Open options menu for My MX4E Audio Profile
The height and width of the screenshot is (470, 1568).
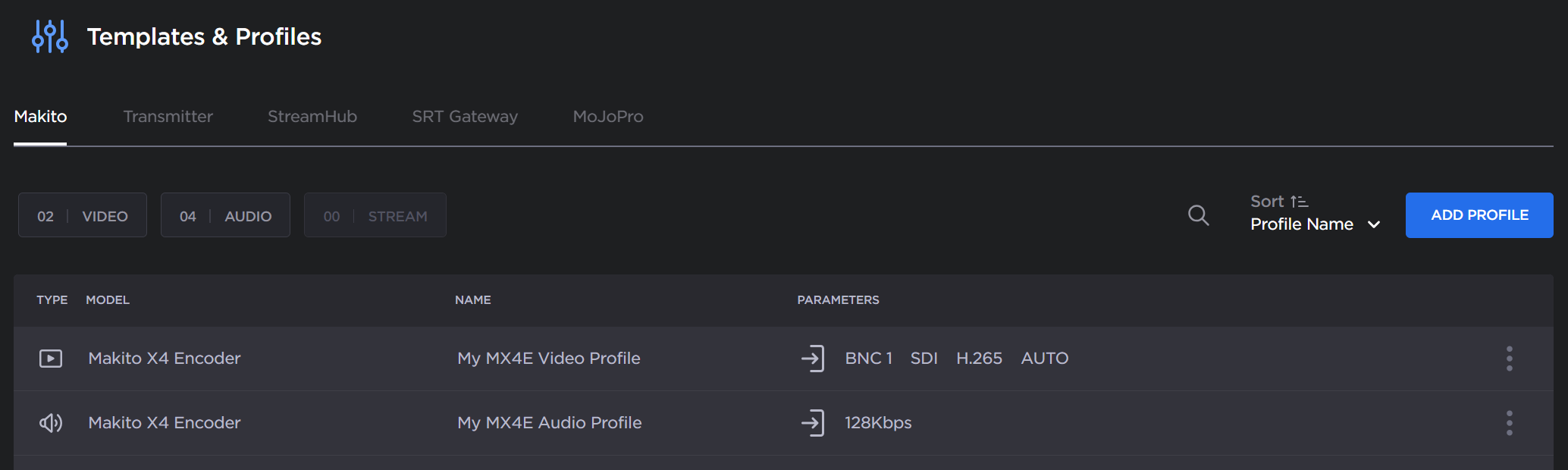(1509, 423)
